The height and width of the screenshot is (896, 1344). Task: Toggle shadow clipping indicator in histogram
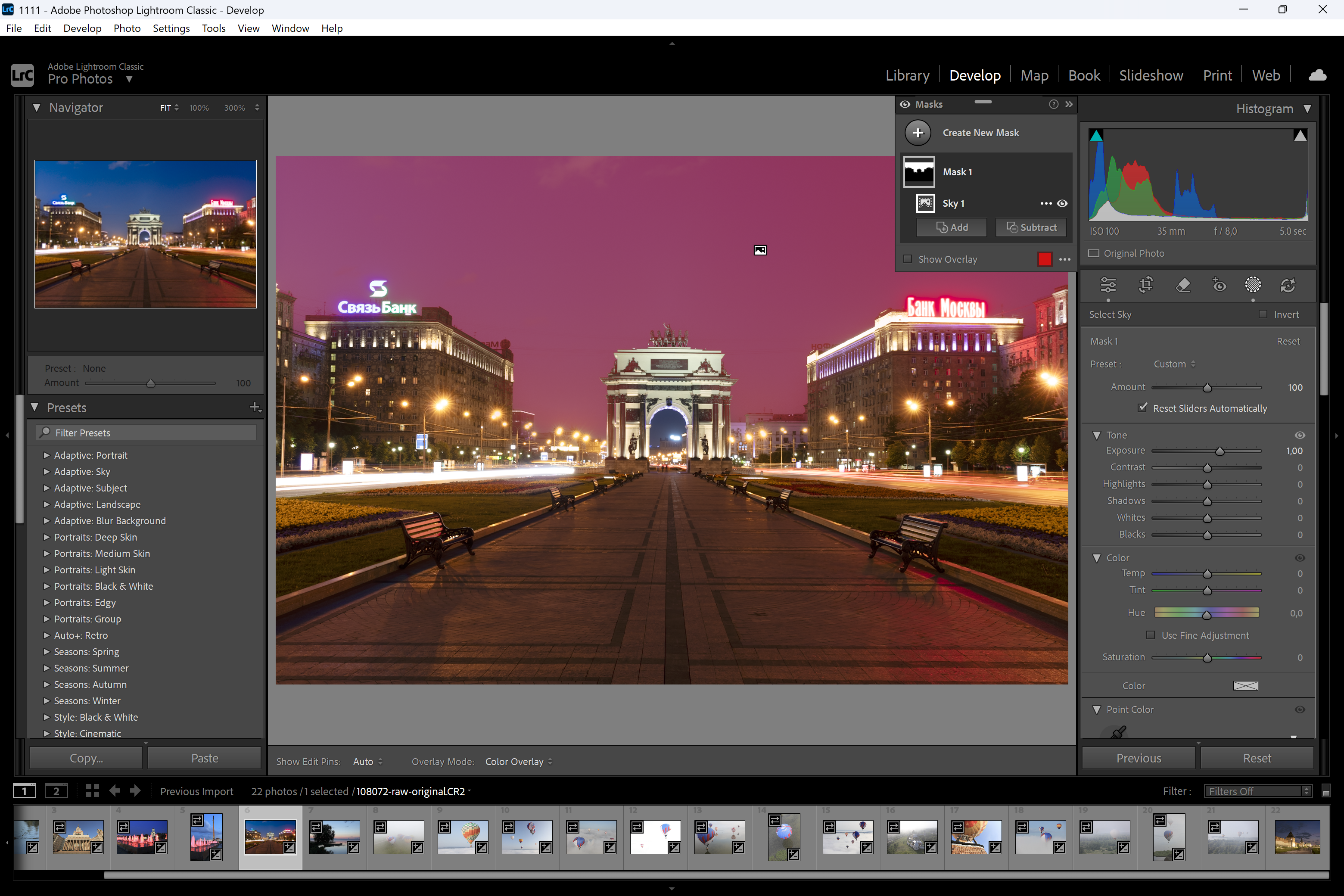pyautogui.click(x=1096, y=135)
